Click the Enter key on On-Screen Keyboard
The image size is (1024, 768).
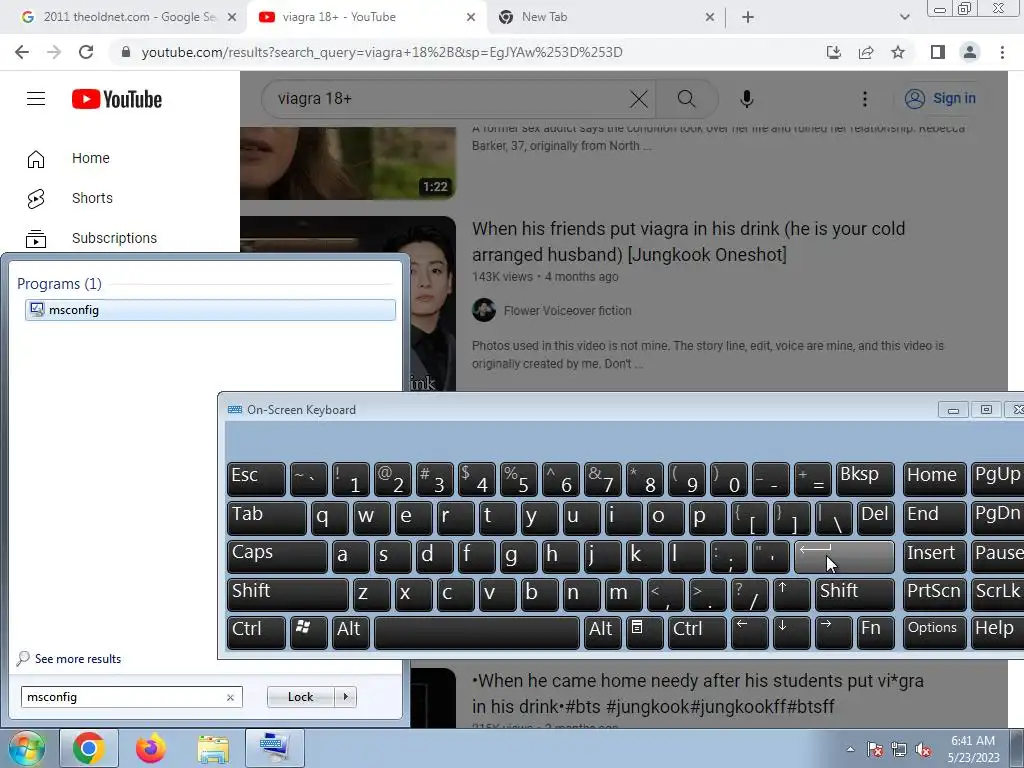[844, 556]
